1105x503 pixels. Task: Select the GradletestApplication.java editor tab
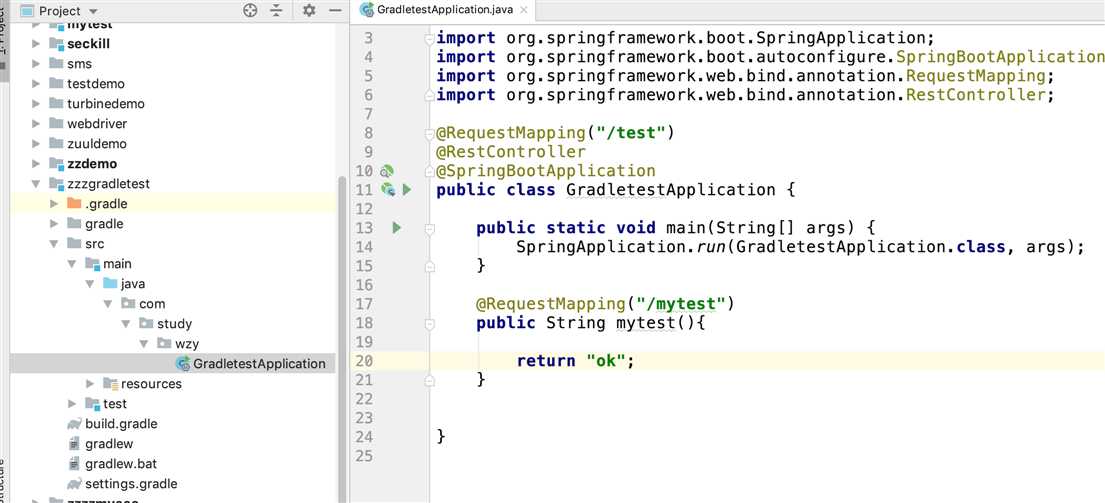click(x=445, y=10)
